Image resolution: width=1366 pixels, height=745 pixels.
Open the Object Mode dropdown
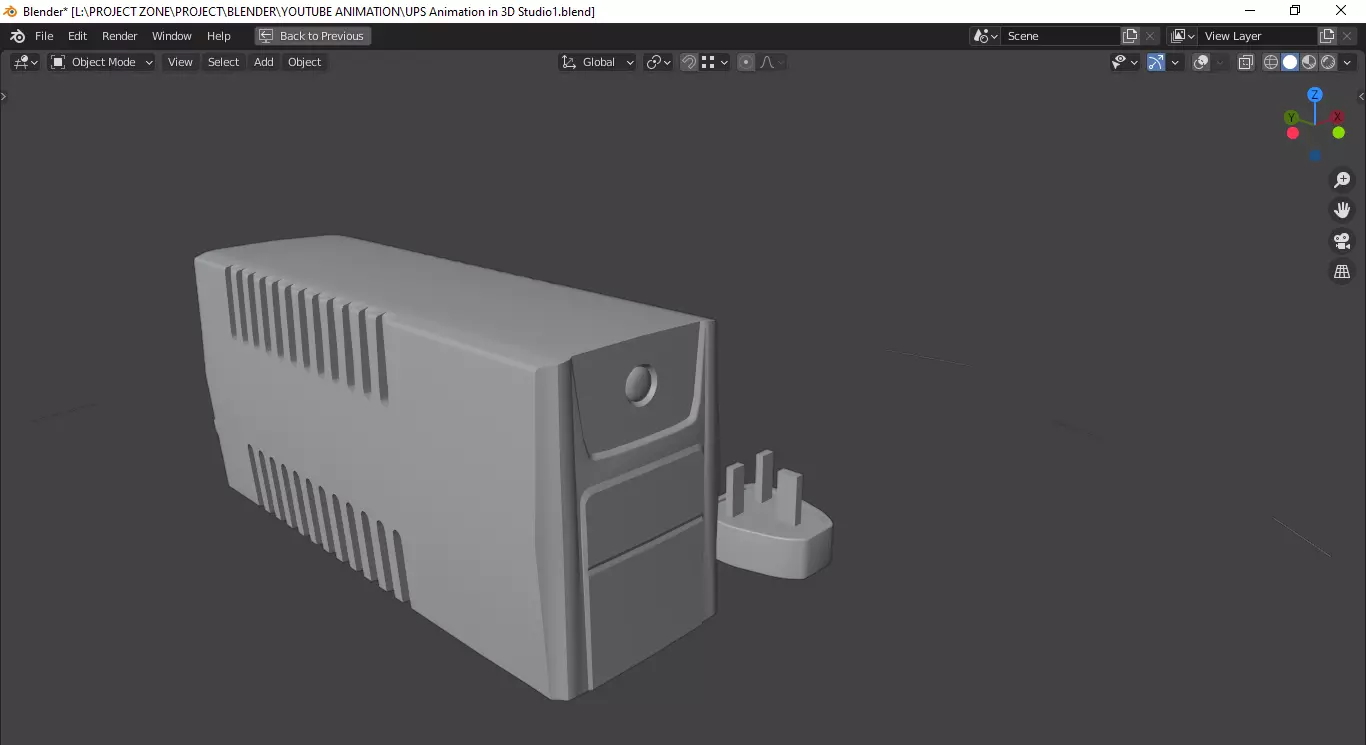point(102,62)
